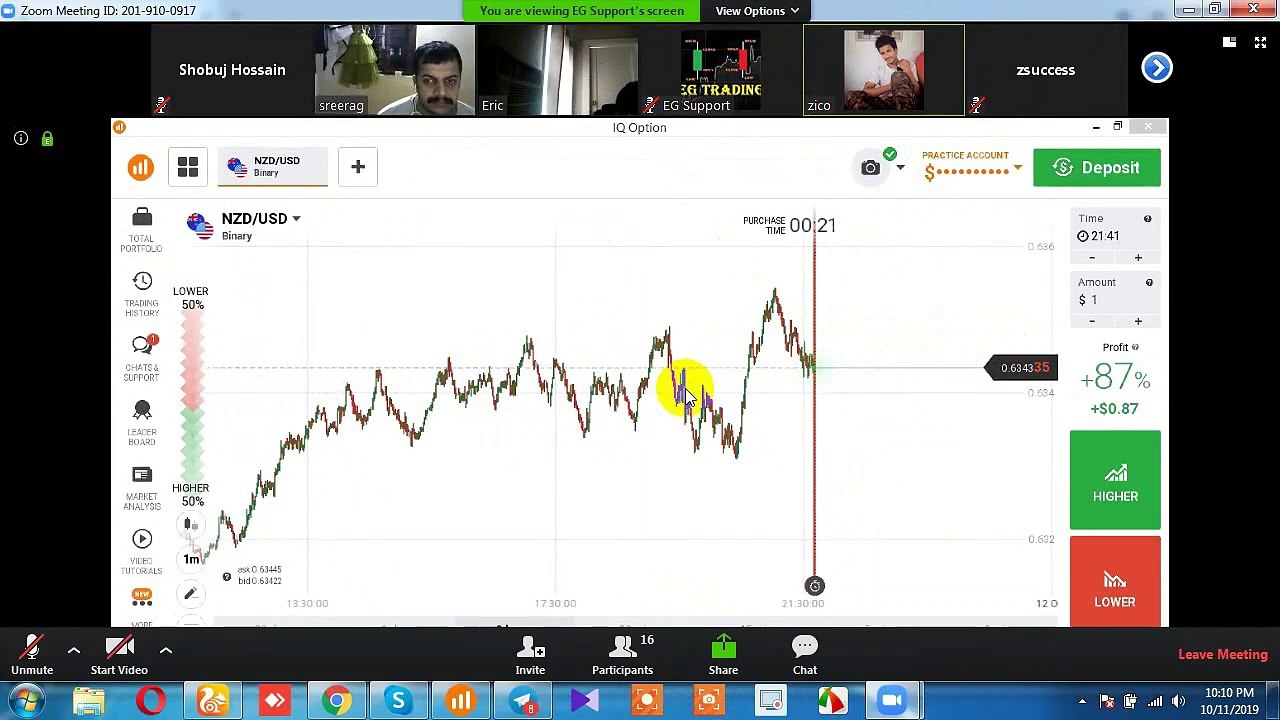
Task: Click the 0.634335 current price label
Action: coord(1021,368)
